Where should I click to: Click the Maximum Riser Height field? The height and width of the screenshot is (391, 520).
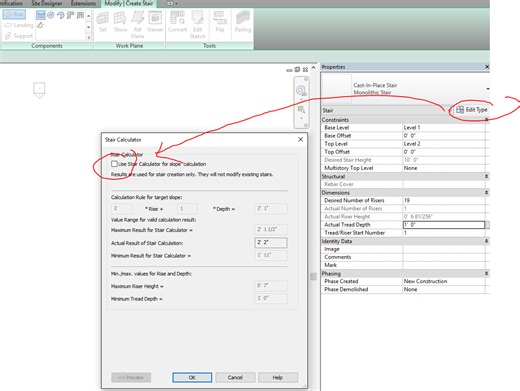(x=271, y=286)
